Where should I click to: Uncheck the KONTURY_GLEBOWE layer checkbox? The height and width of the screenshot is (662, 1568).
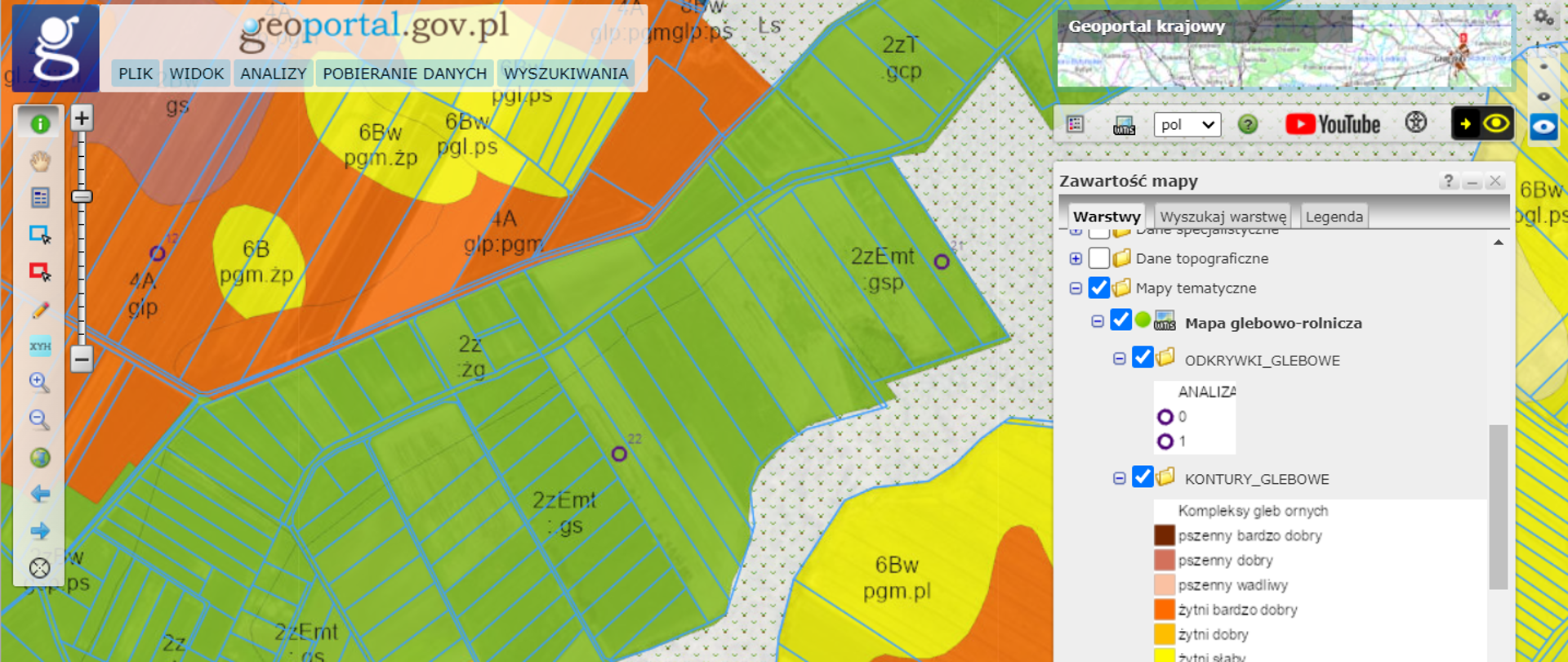pos(1143,477)
